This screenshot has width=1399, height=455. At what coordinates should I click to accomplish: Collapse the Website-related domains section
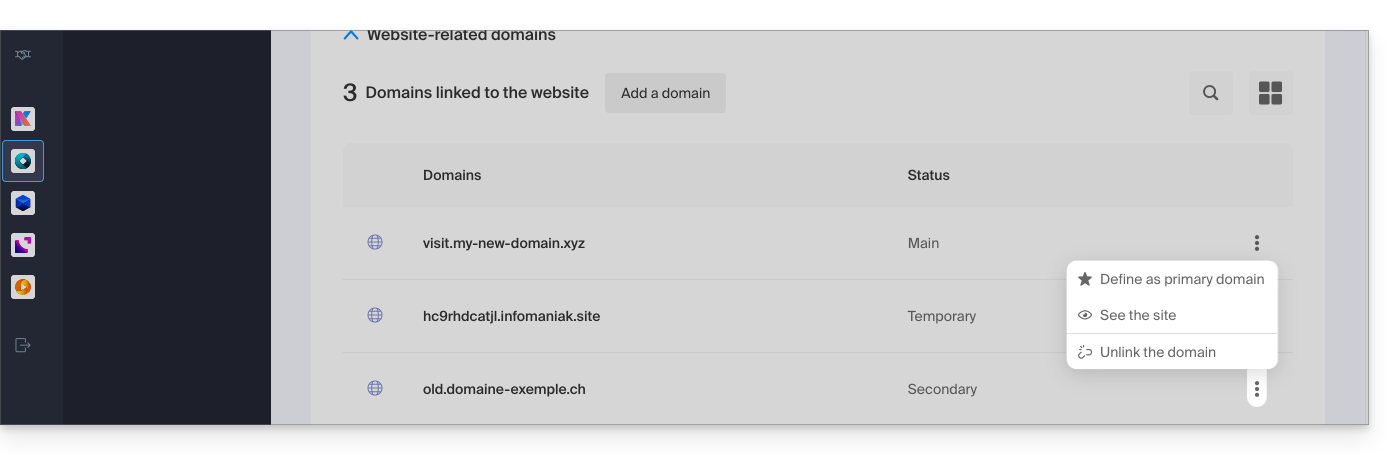coord(351,35)
